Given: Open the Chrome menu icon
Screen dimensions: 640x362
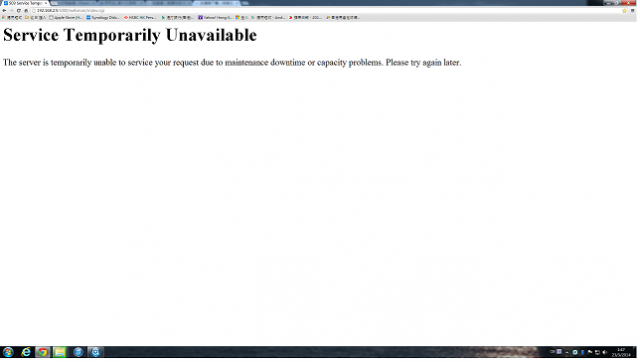Looking at the screenshot, I should click(x=633, y=11).
